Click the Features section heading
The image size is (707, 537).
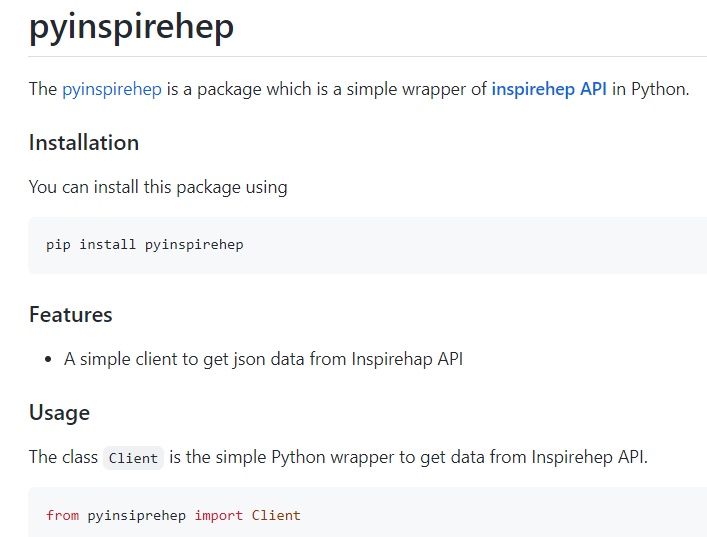coord(71,315)
